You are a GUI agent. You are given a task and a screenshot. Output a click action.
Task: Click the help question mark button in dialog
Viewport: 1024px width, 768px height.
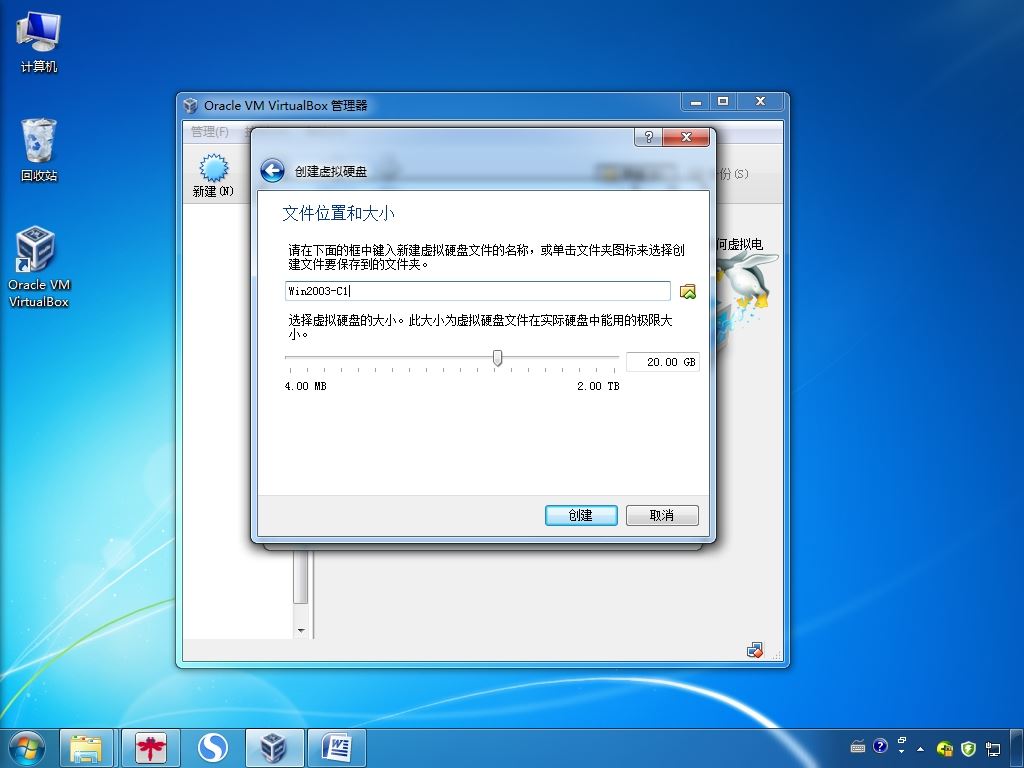point(648,136)
